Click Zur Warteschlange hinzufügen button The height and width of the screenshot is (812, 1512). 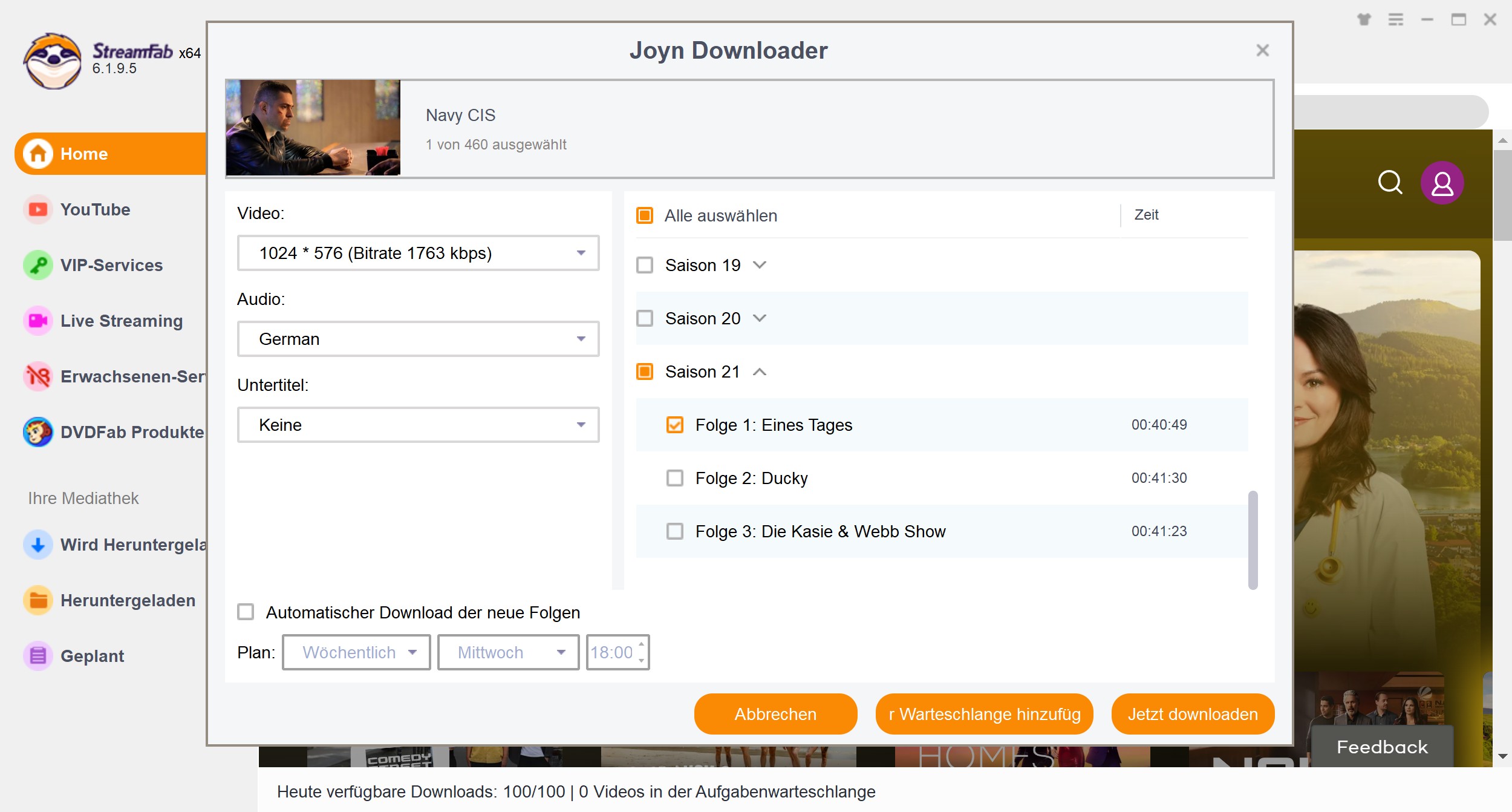tap(984, 714)
